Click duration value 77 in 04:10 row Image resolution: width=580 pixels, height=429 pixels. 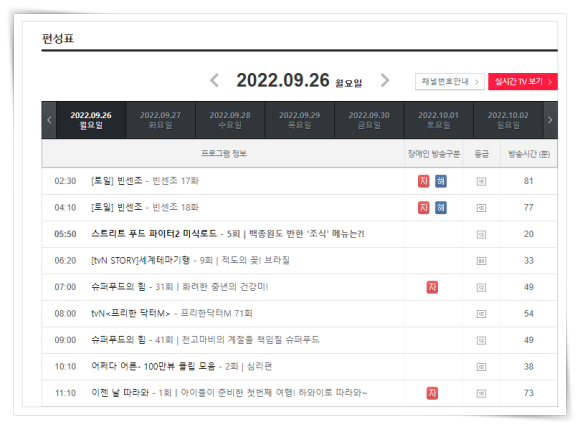(x=528, y=207)
